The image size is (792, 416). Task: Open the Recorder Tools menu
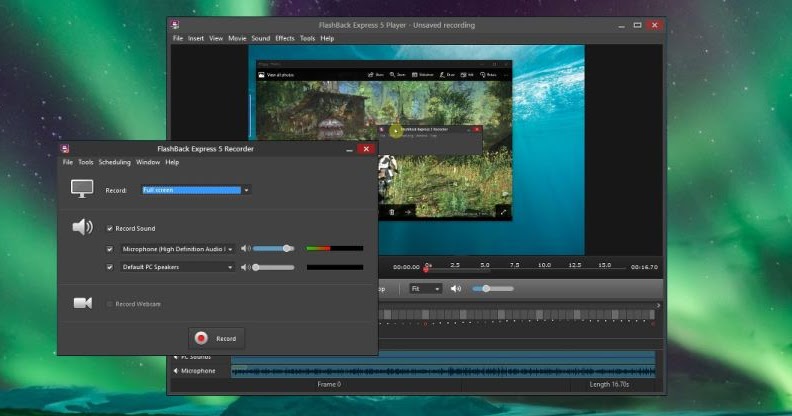86,162
